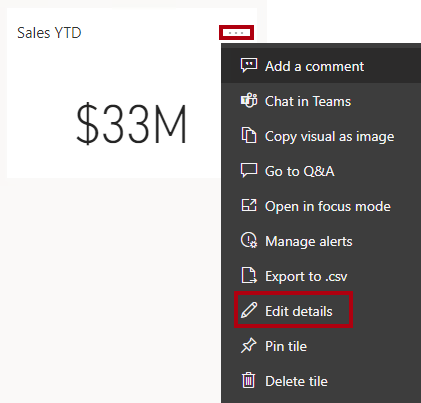Click the pencil icon for Edit details
This screenshot has width=421, height=403.
coord(249,310)
